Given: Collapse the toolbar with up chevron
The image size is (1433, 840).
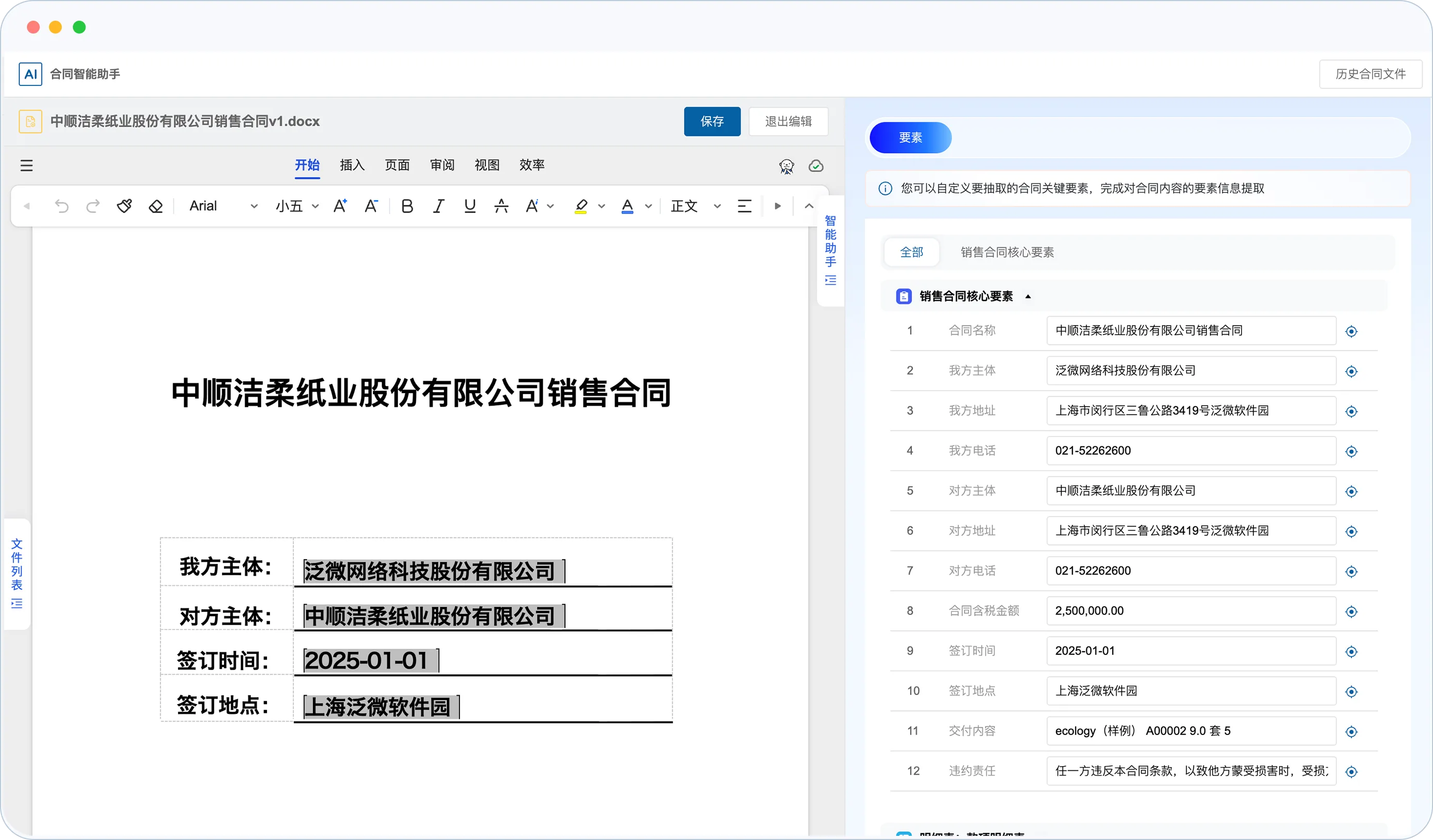Looking at the screenshot, I should point(809,206).
